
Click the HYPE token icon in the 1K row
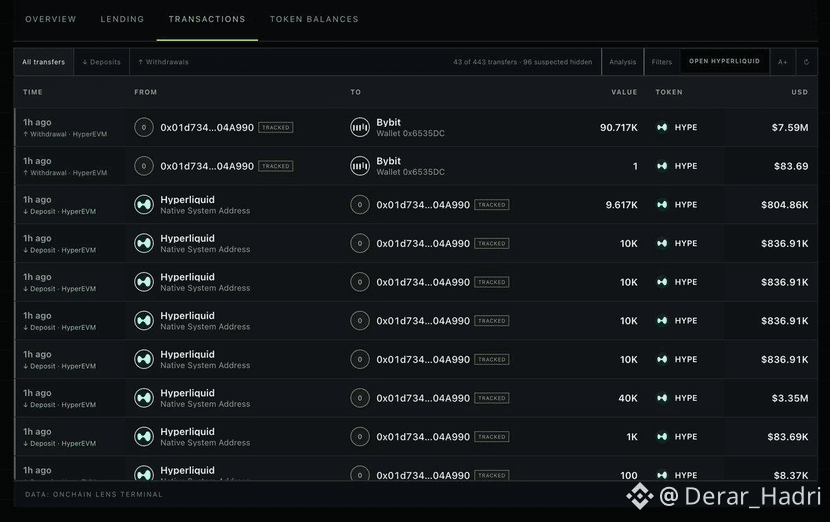coord(662,436)
